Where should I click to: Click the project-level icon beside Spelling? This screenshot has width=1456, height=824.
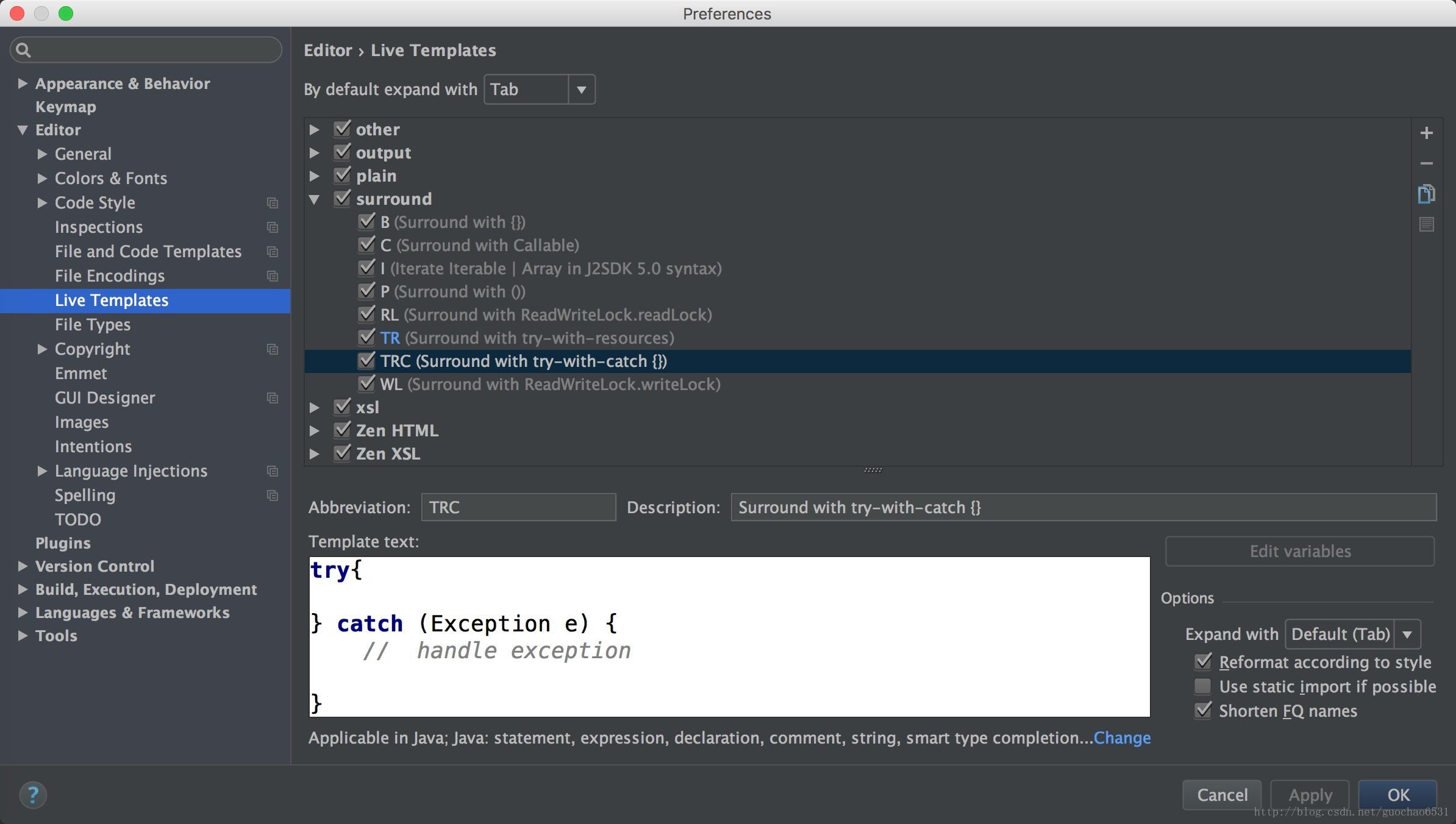click(x=273, y=495)
